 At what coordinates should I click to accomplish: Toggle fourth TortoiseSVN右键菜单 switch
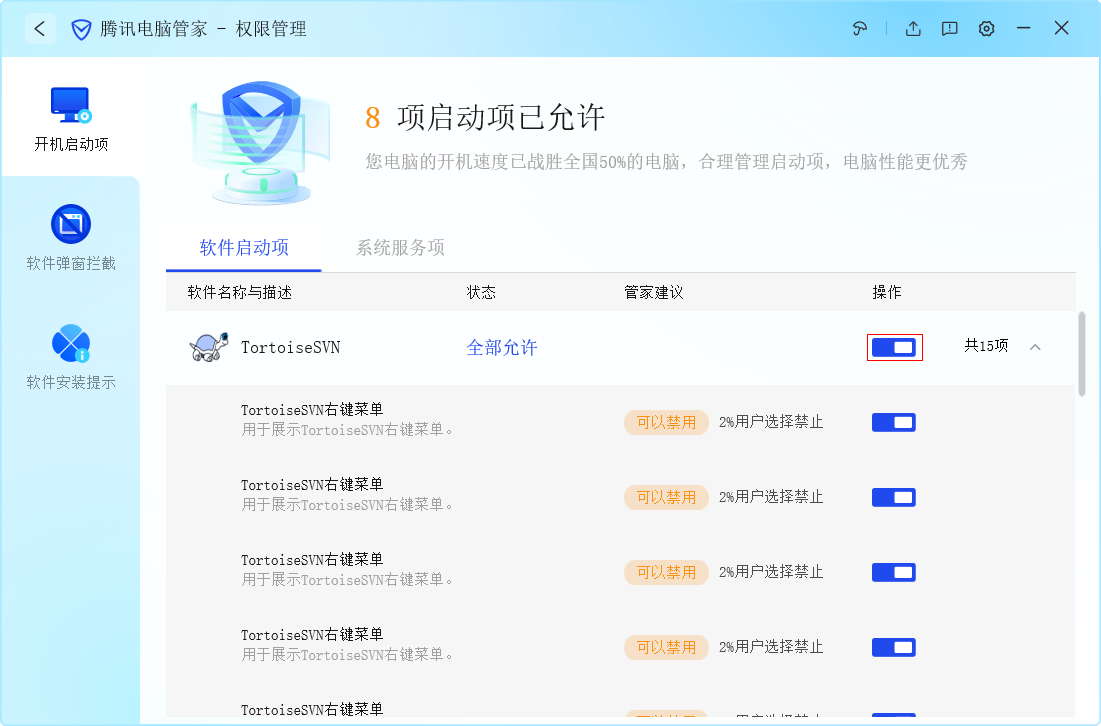point(894,647)
